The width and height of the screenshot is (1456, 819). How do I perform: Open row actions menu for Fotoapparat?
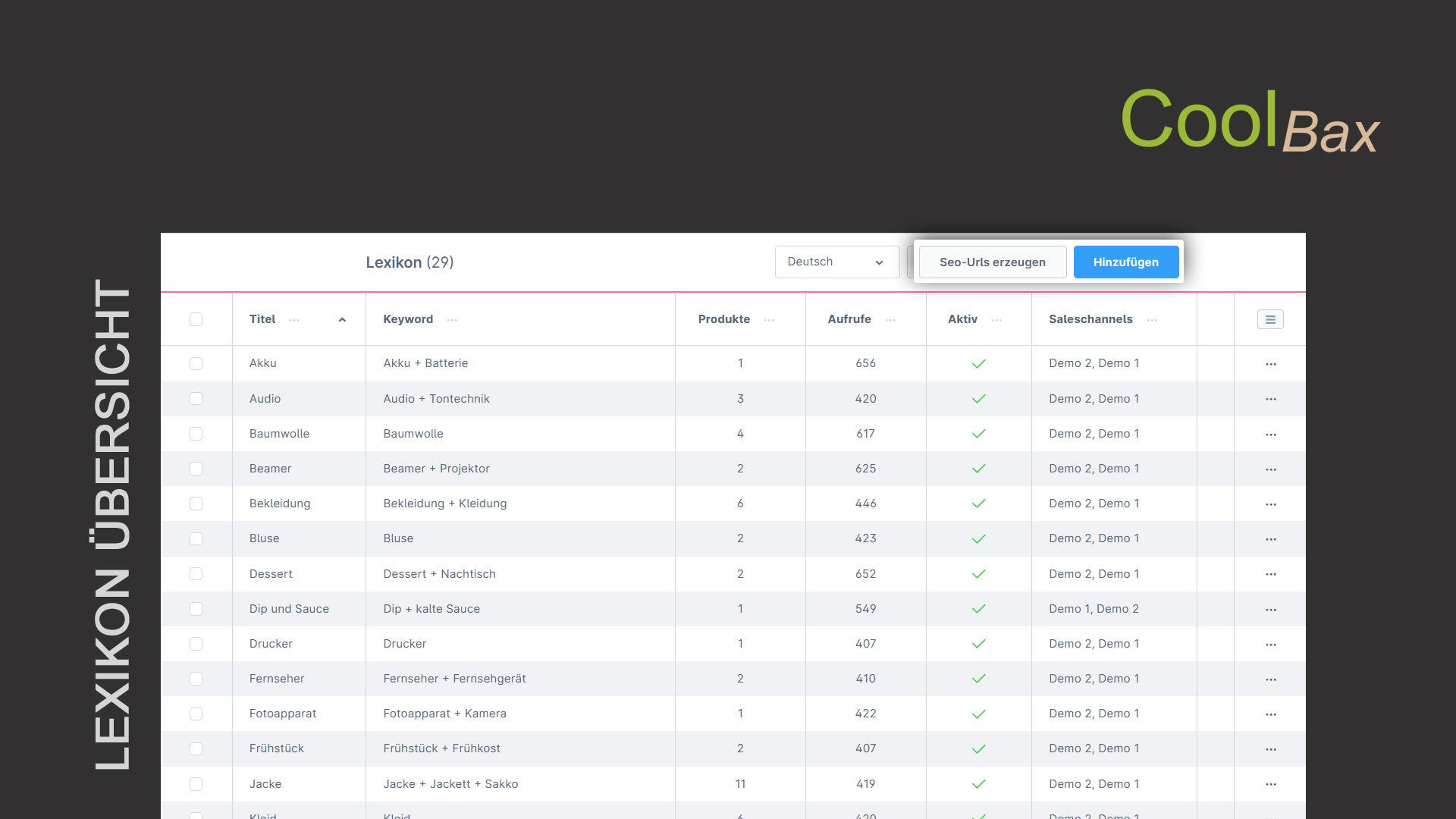[1270, 714]
